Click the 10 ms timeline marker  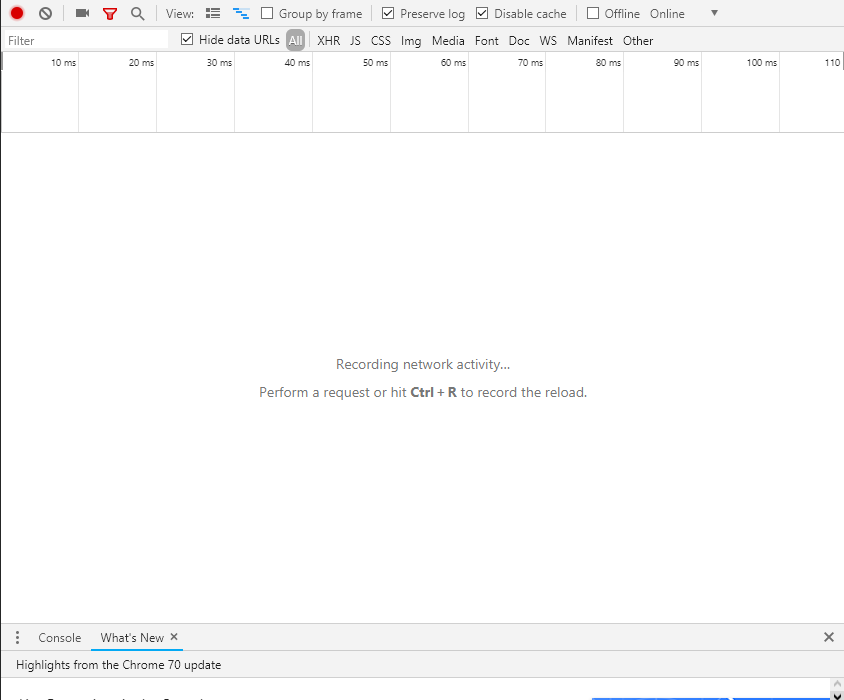pos(64,62)
